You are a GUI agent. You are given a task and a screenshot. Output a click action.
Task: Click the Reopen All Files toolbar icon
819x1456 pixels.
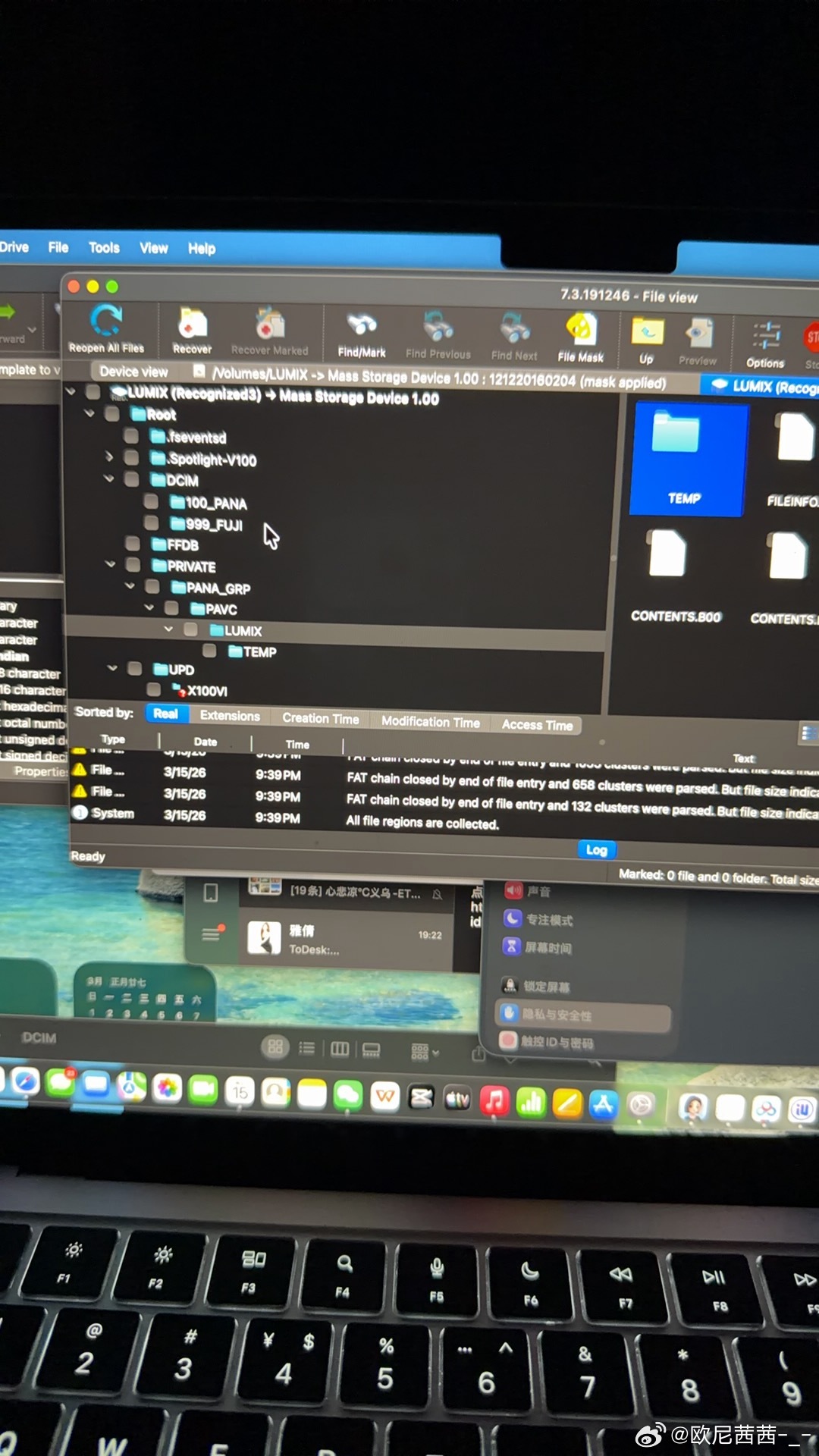click(106, 328)
